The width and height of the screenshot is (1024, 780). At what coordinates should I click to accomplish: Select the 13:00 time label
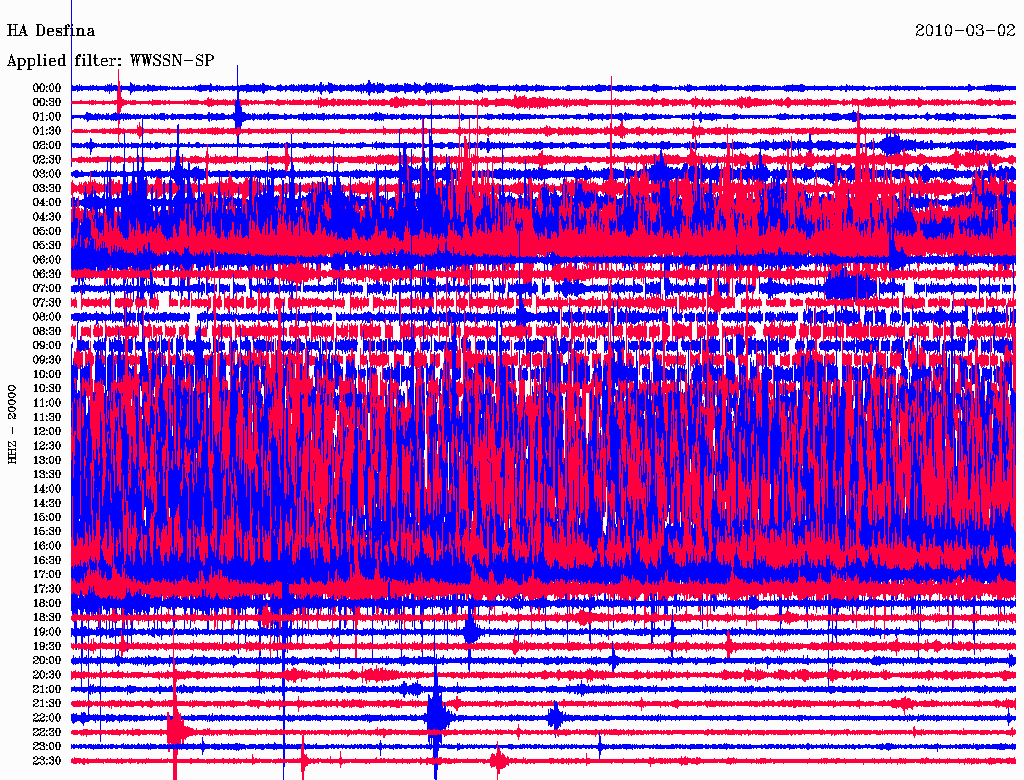47,460
